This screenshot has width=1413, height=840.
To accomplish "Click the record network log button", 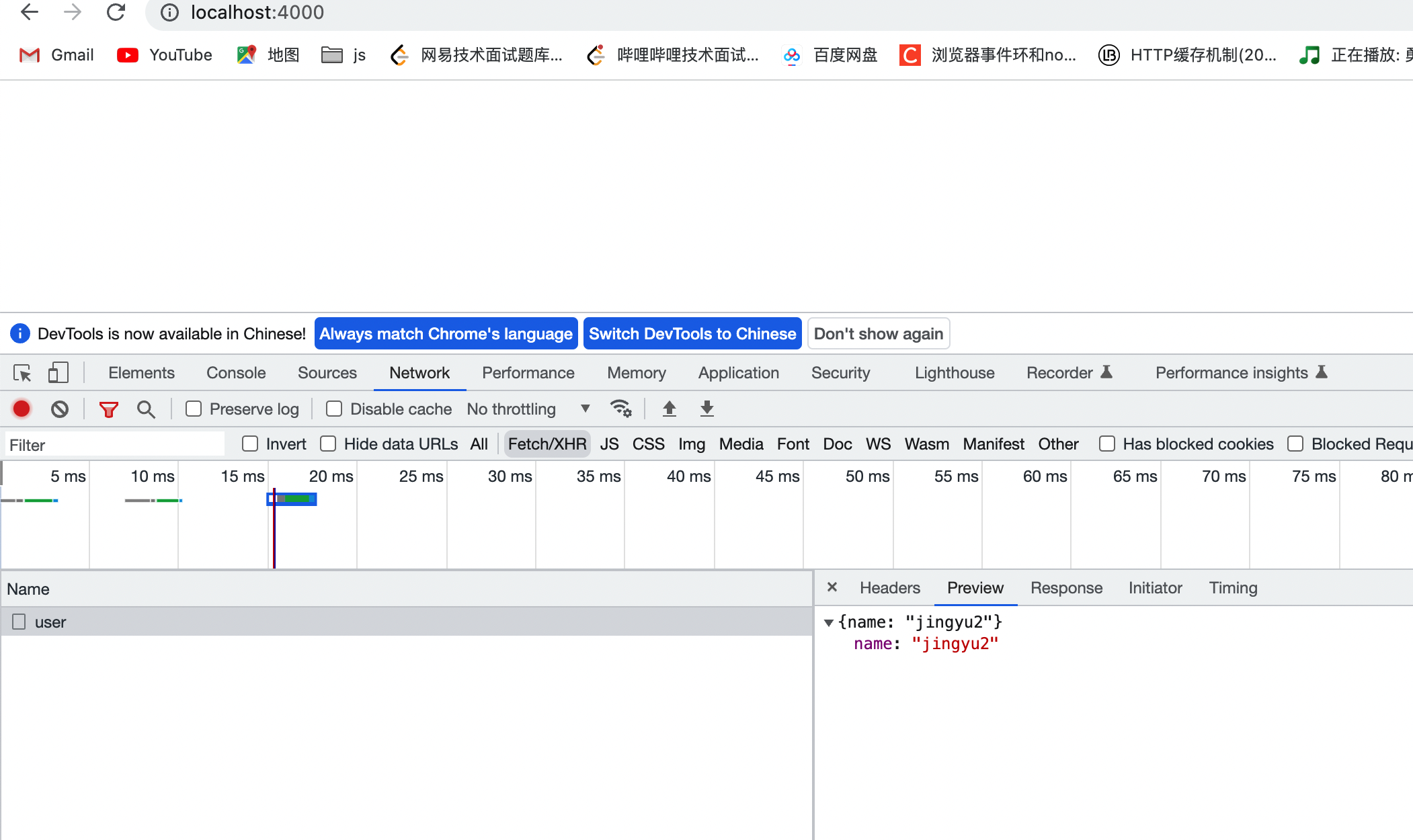I will tap(22, 409).
